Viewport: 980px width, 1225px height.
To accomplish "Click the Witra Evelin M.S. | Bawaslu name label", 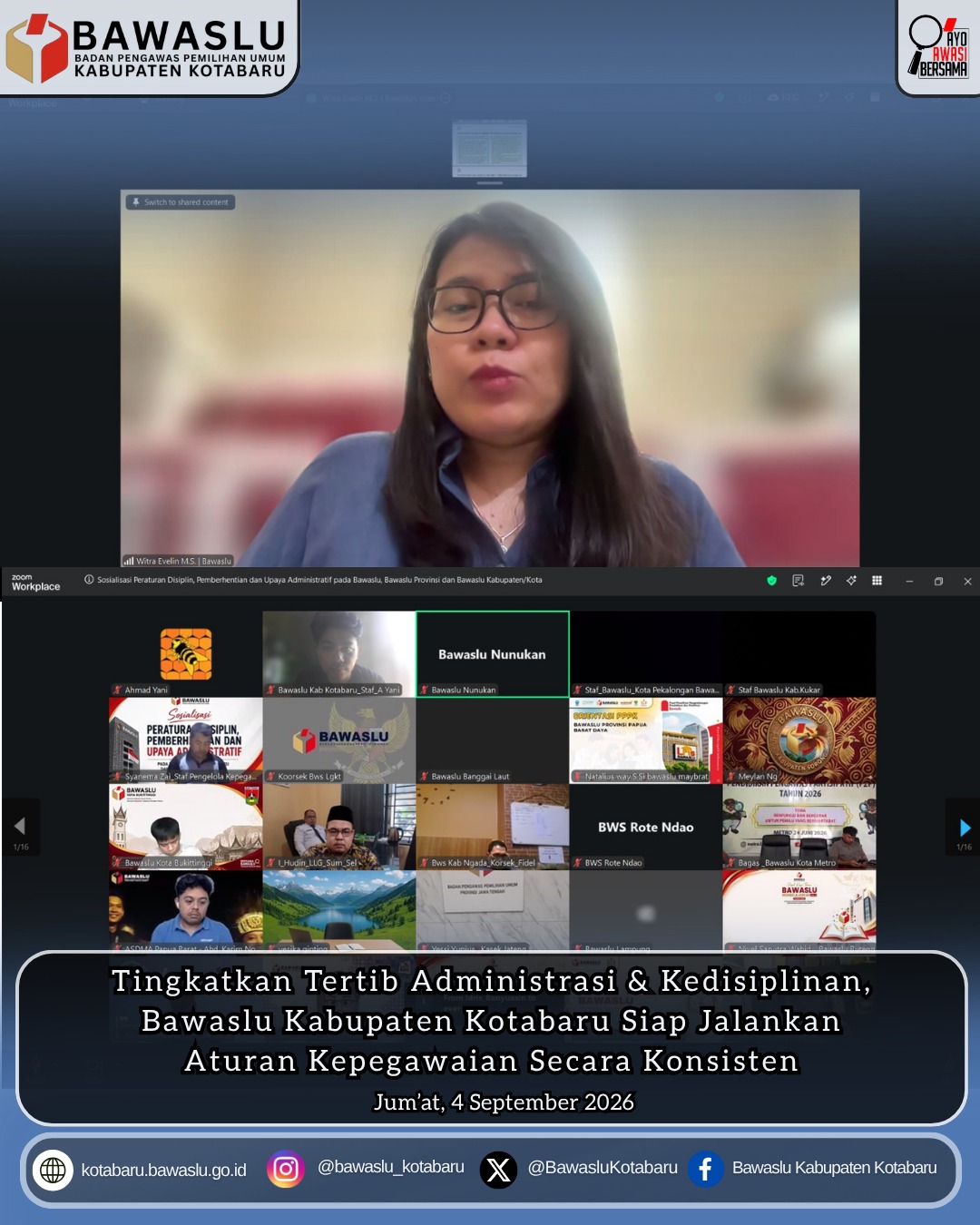I will (x=184, y=561).
